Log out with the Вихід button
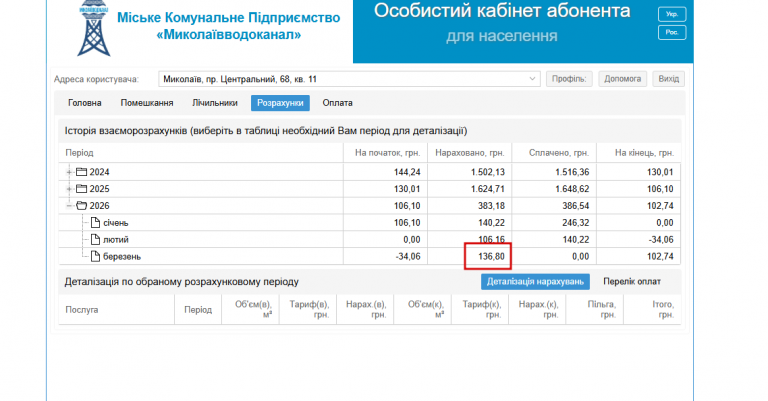768x401 pixels. coord(669,79)
